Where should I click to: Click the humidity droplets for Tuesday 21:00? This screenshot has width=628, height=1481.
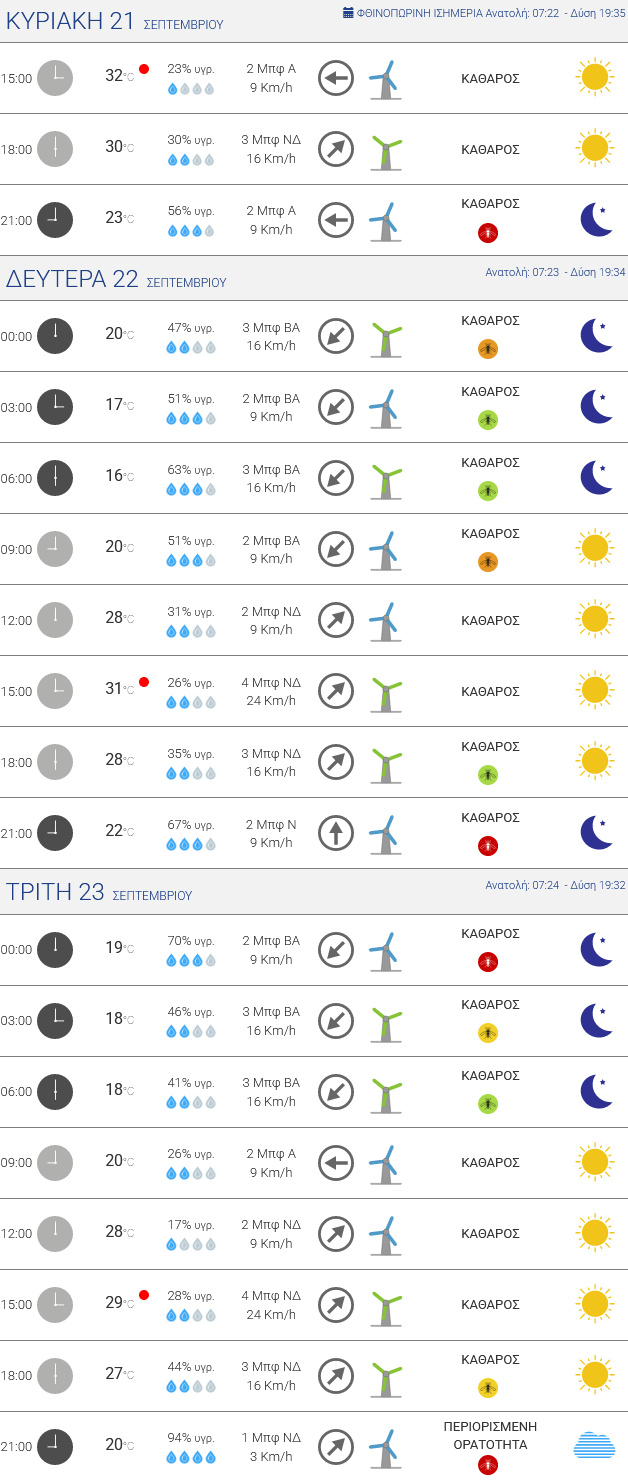click(x=190, y=1457)
